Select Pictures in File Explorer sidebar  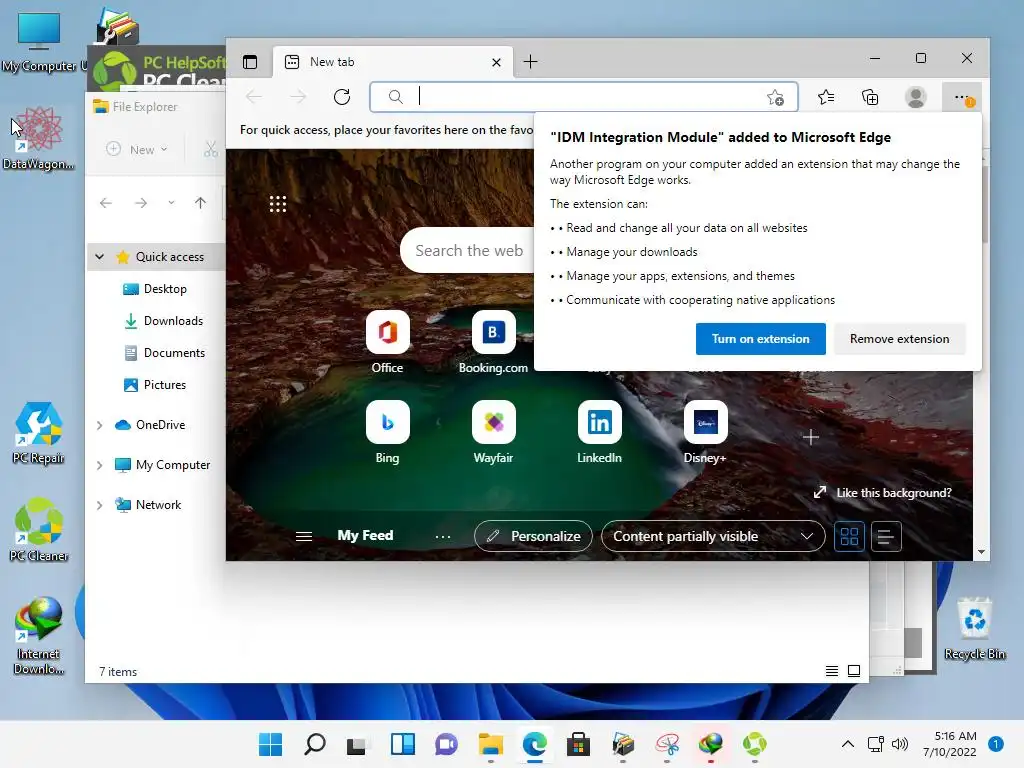coord(155,385)
